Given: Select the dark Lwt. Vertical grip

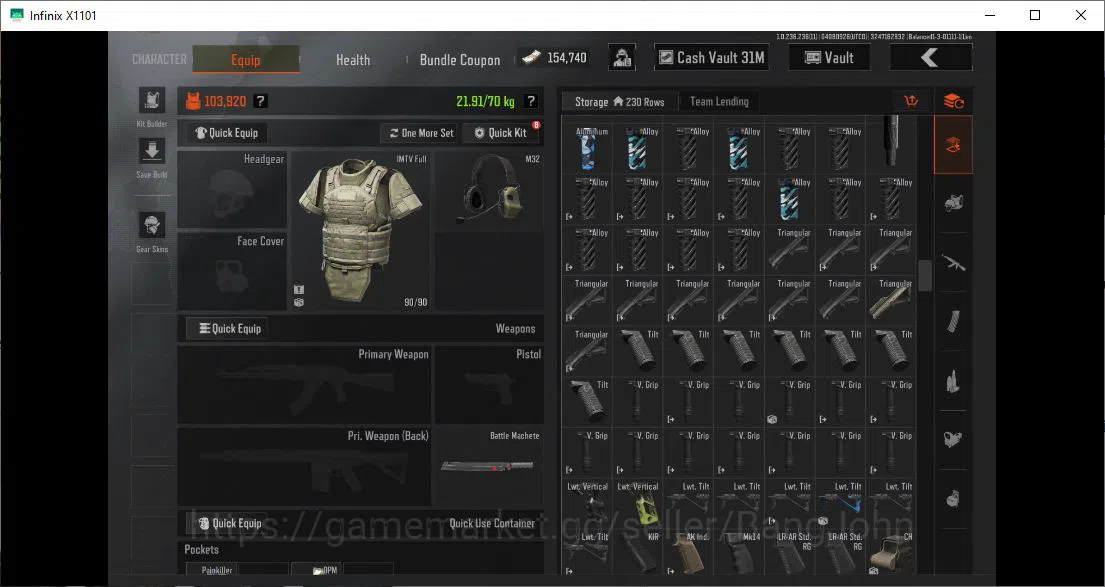Looking at the screenshot, I should 587,504.
